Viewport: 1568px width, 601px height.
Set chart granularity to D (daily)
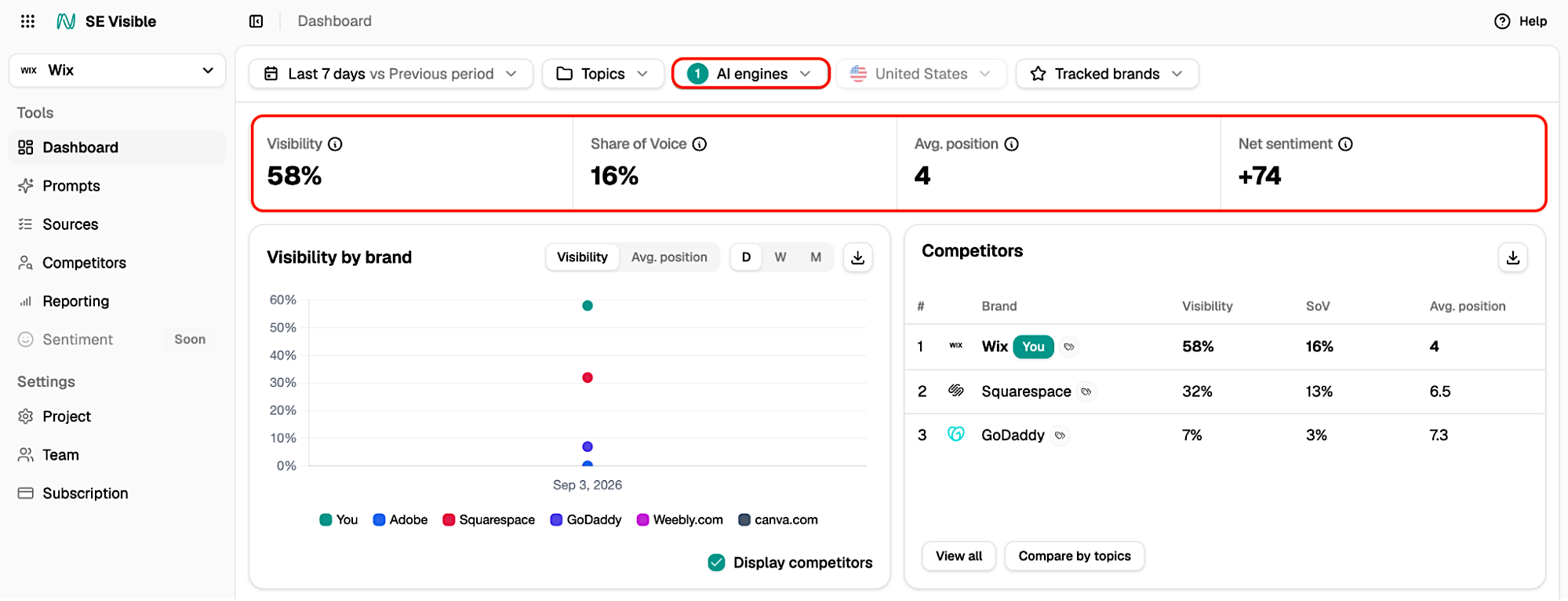[746, 257]
